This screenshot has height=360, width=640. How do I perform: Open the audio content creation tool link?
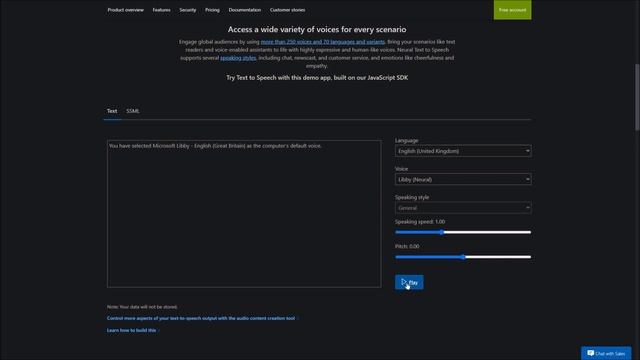tap(201, 318)
